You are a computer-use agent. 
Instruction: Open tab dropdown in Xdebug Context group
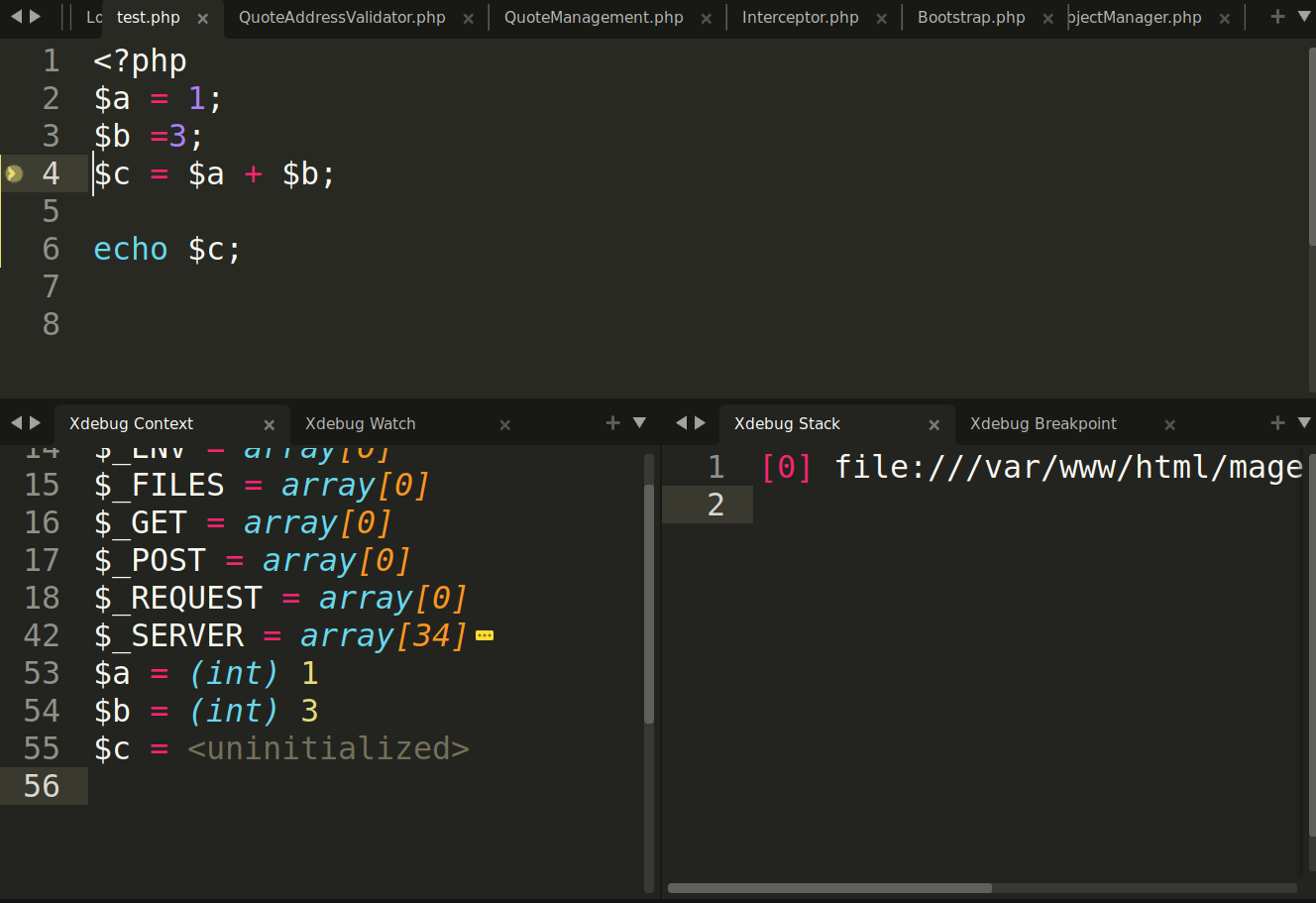coord(639,423)
